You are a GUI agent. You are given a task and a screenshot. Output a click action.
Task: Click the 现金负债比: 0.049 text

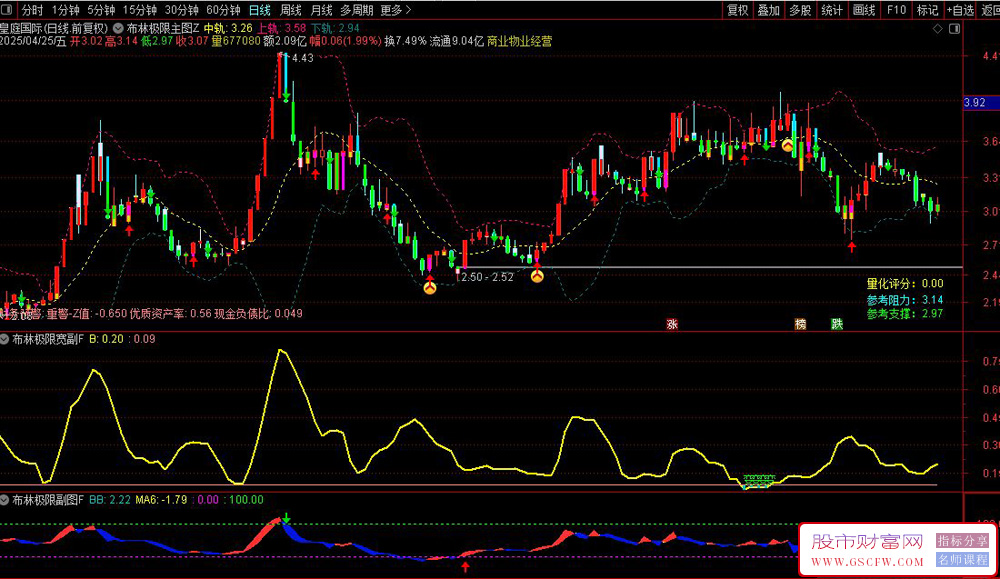(x=258, y=314)
